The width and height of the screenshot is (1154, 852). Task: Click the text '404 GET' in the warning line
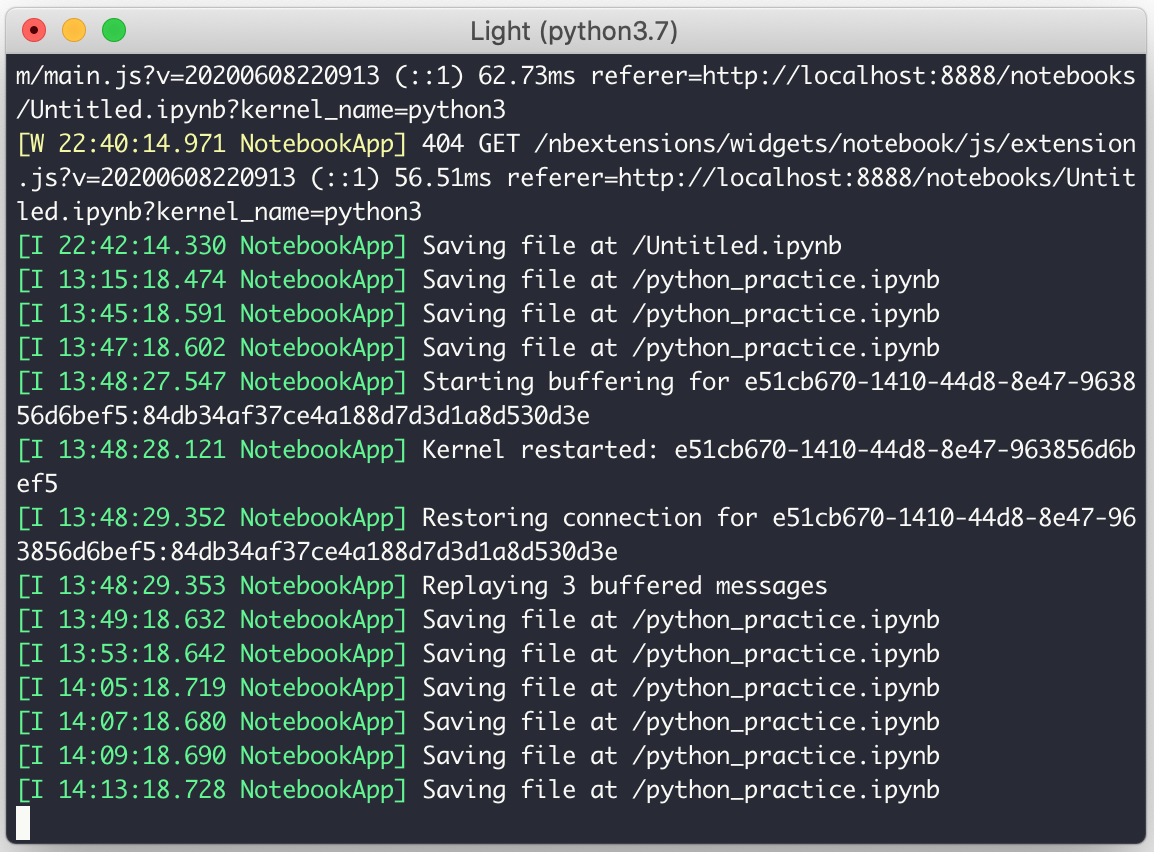(471, 143)
